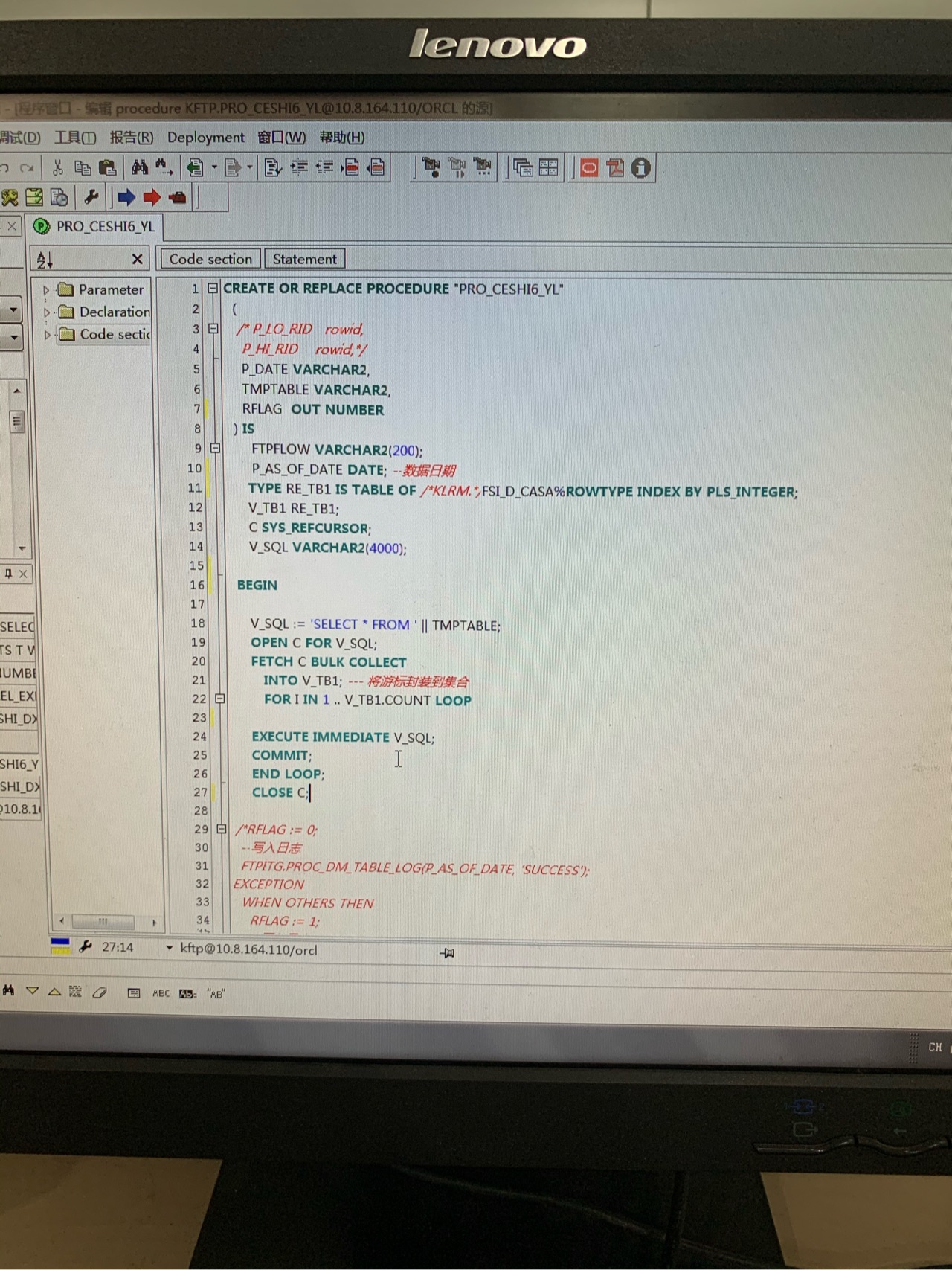The image size is (952, 1270).
Task: Click the PDF manual icon
Action: pyautogui.click(x=615, y=168)
